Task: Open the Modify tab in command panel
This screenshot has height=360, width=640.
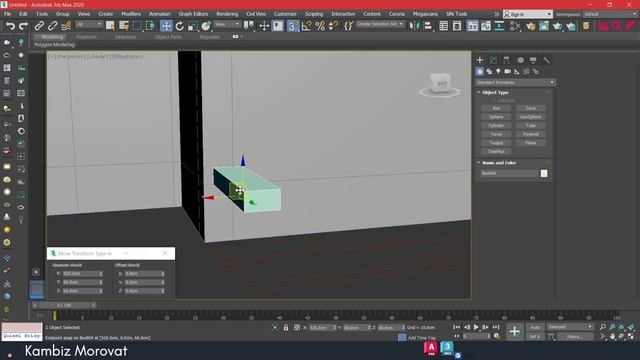Action: pyautogui.click(x=493, y=60)
